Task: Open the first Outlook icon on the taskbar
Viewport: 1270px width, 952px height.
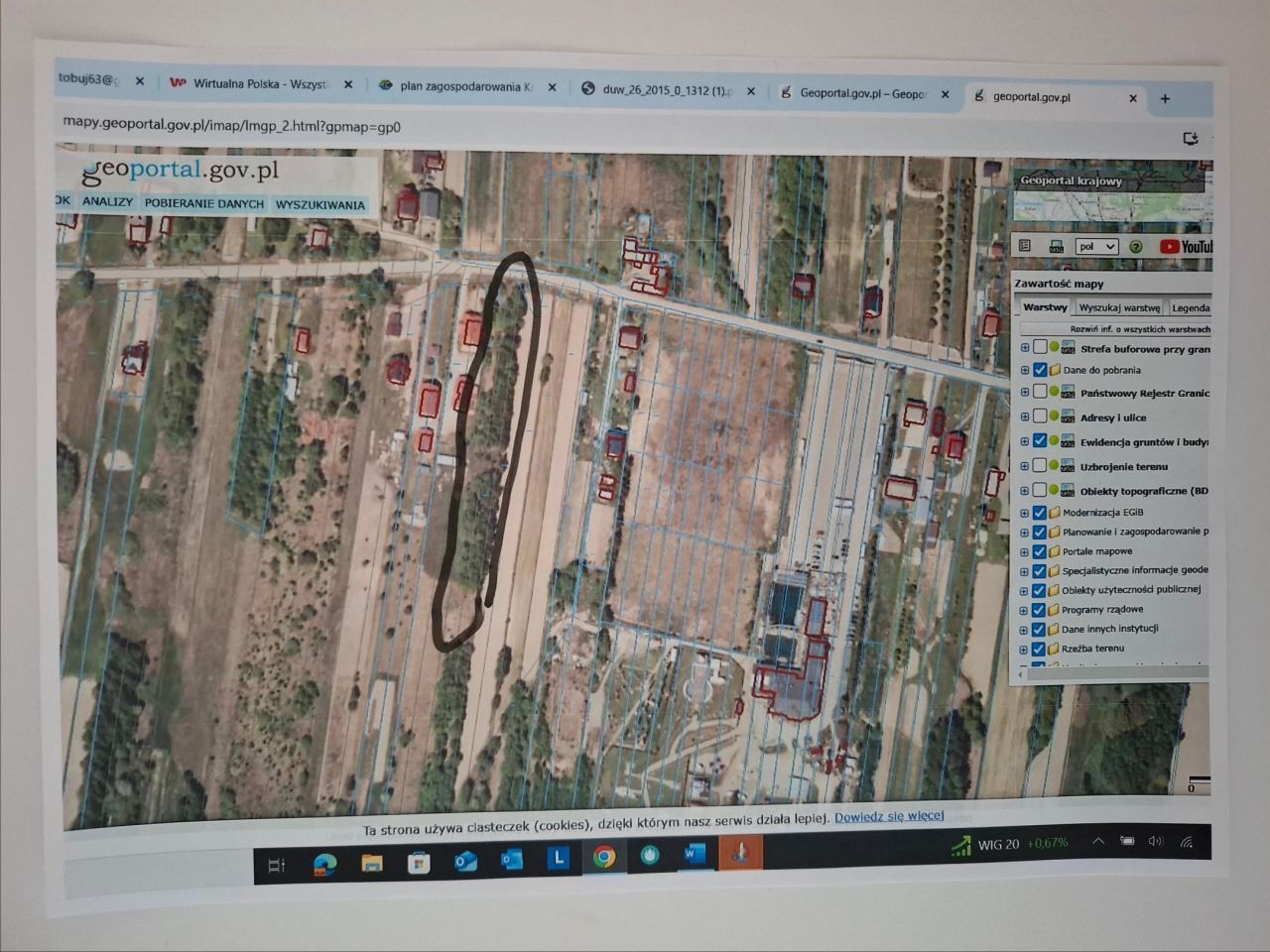Action: coord(465,862)
